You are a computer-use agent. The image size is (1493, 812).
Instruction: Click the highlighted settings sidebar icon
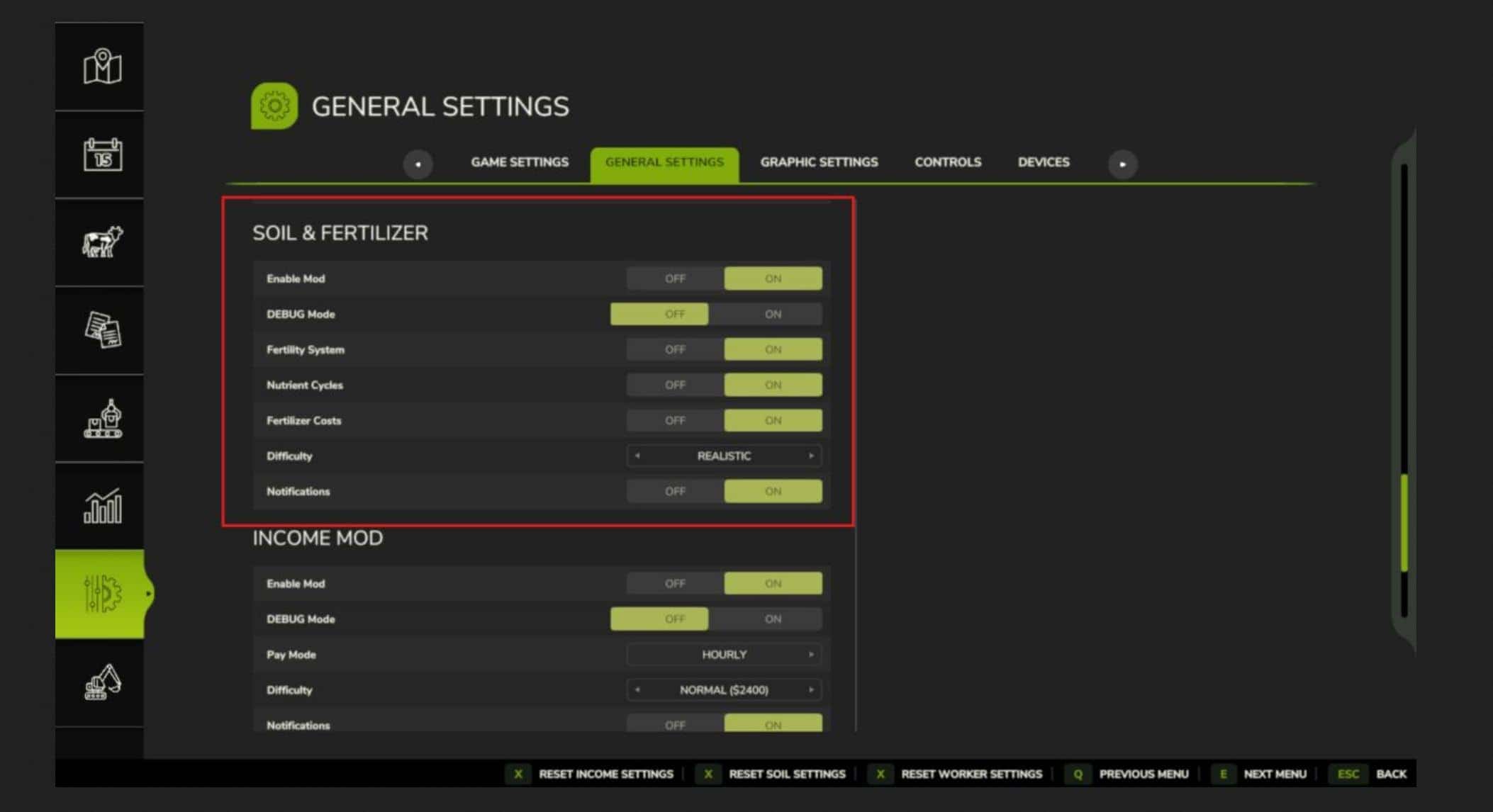100,594
